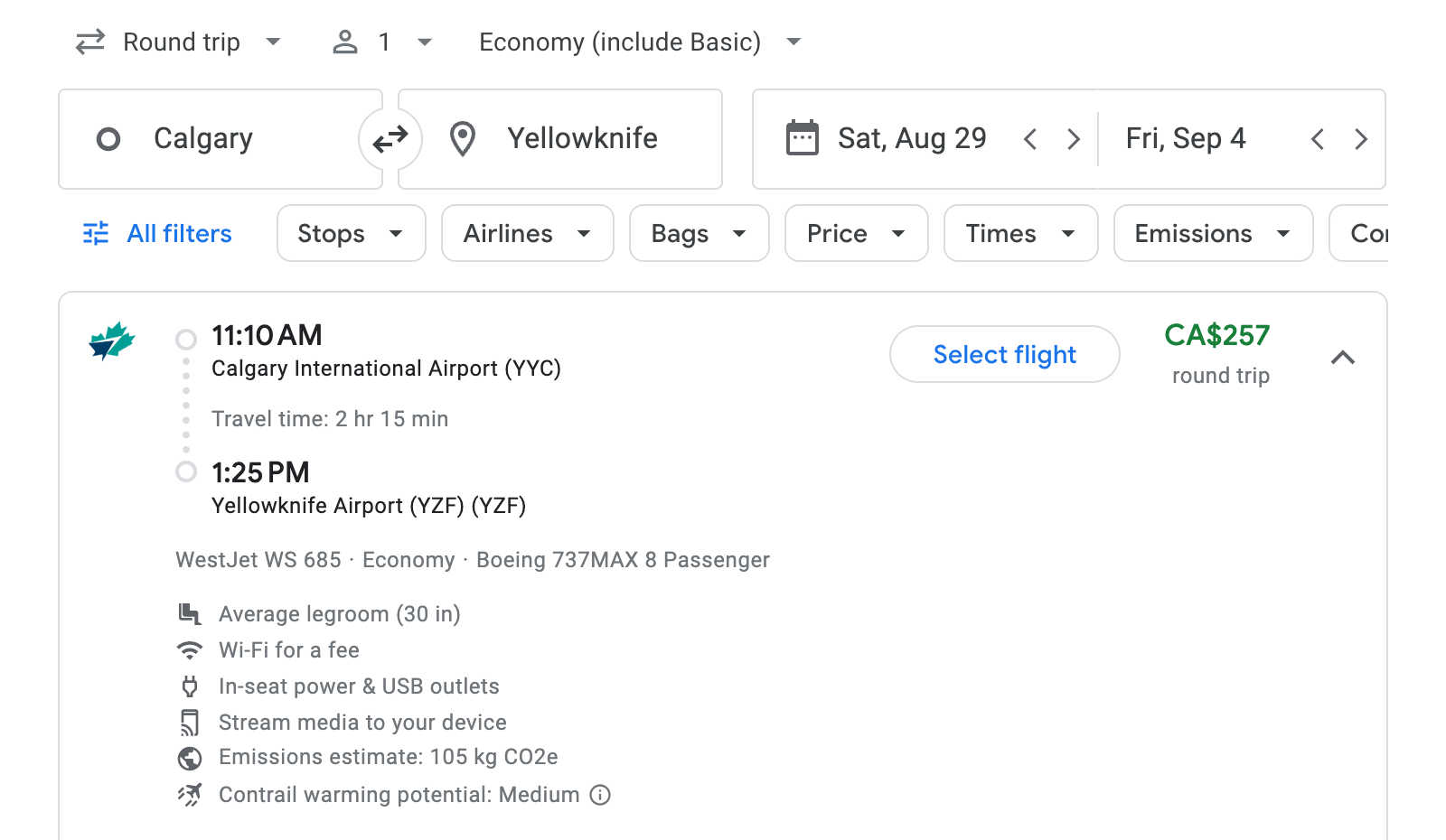Open the Economy (include Basic) cabin dropdown
The image size is (1446, 840).
click(635, 42)
